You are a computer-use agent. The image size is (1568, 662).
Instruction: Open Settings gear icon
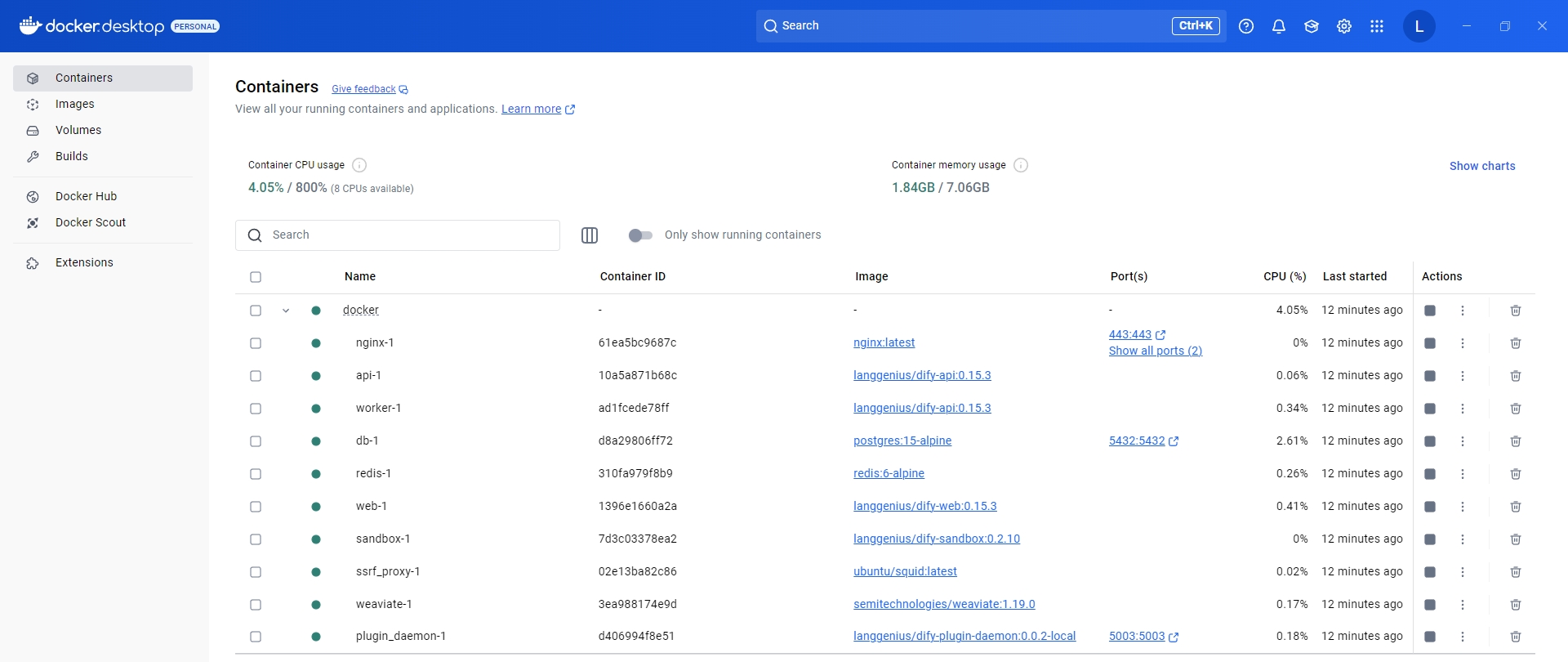pos(1344,26)
